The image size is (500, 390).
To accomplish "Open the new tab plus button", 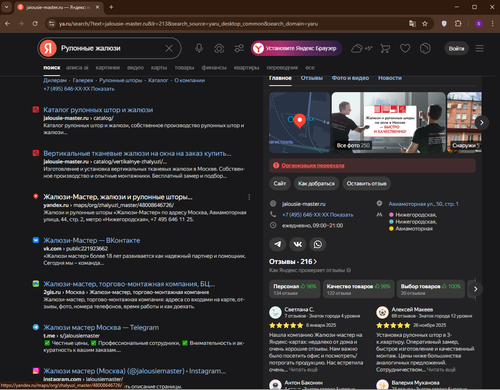I will click(x=111, y=7).
